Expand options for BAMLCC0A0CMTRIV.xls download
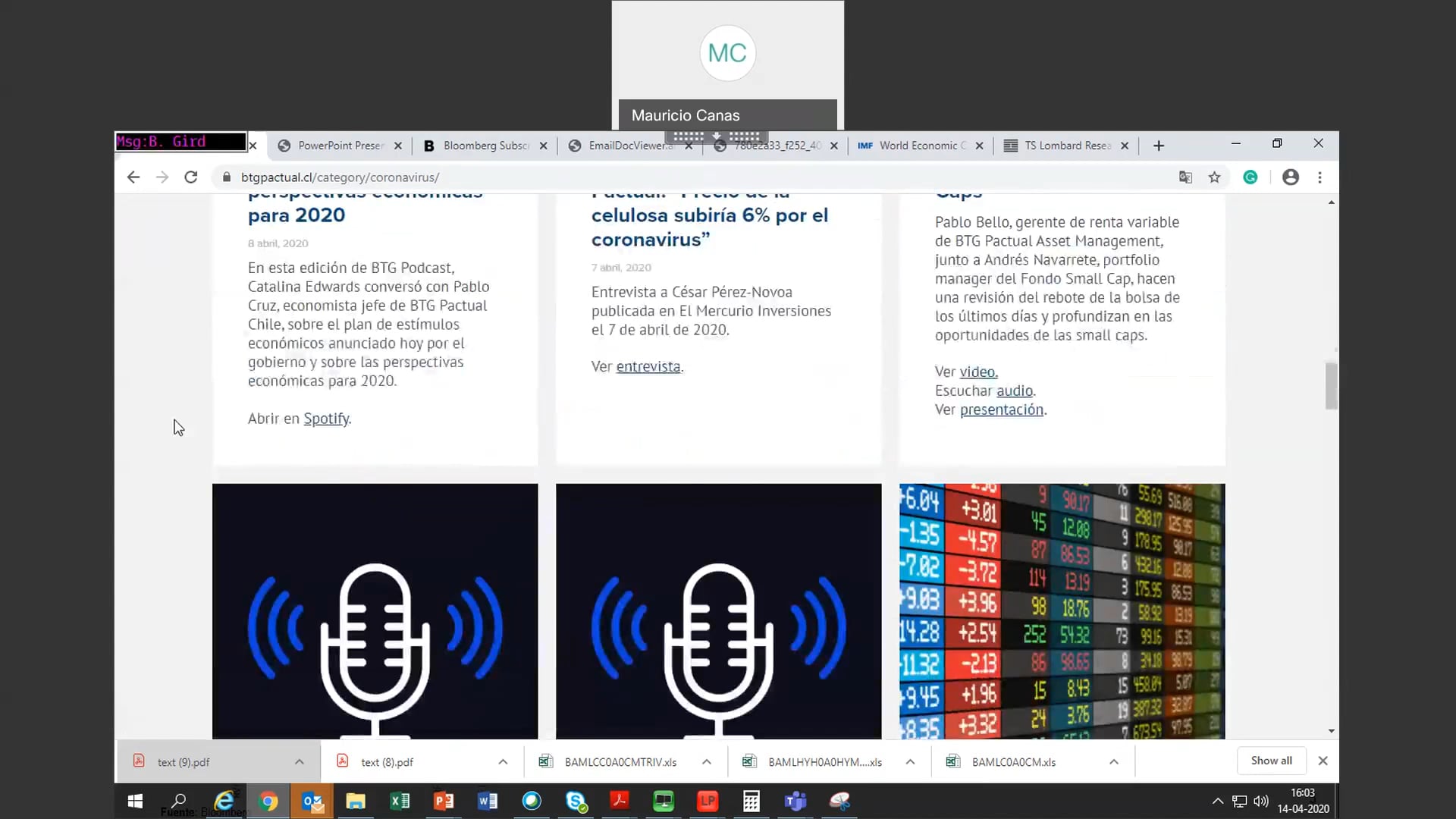 tap(707, 762)
